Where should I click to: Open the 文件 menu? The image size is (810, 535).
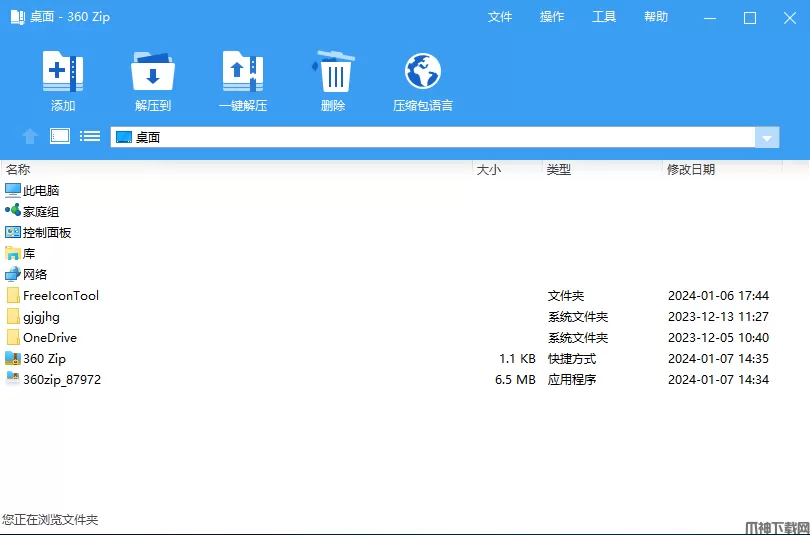[500, 17]
